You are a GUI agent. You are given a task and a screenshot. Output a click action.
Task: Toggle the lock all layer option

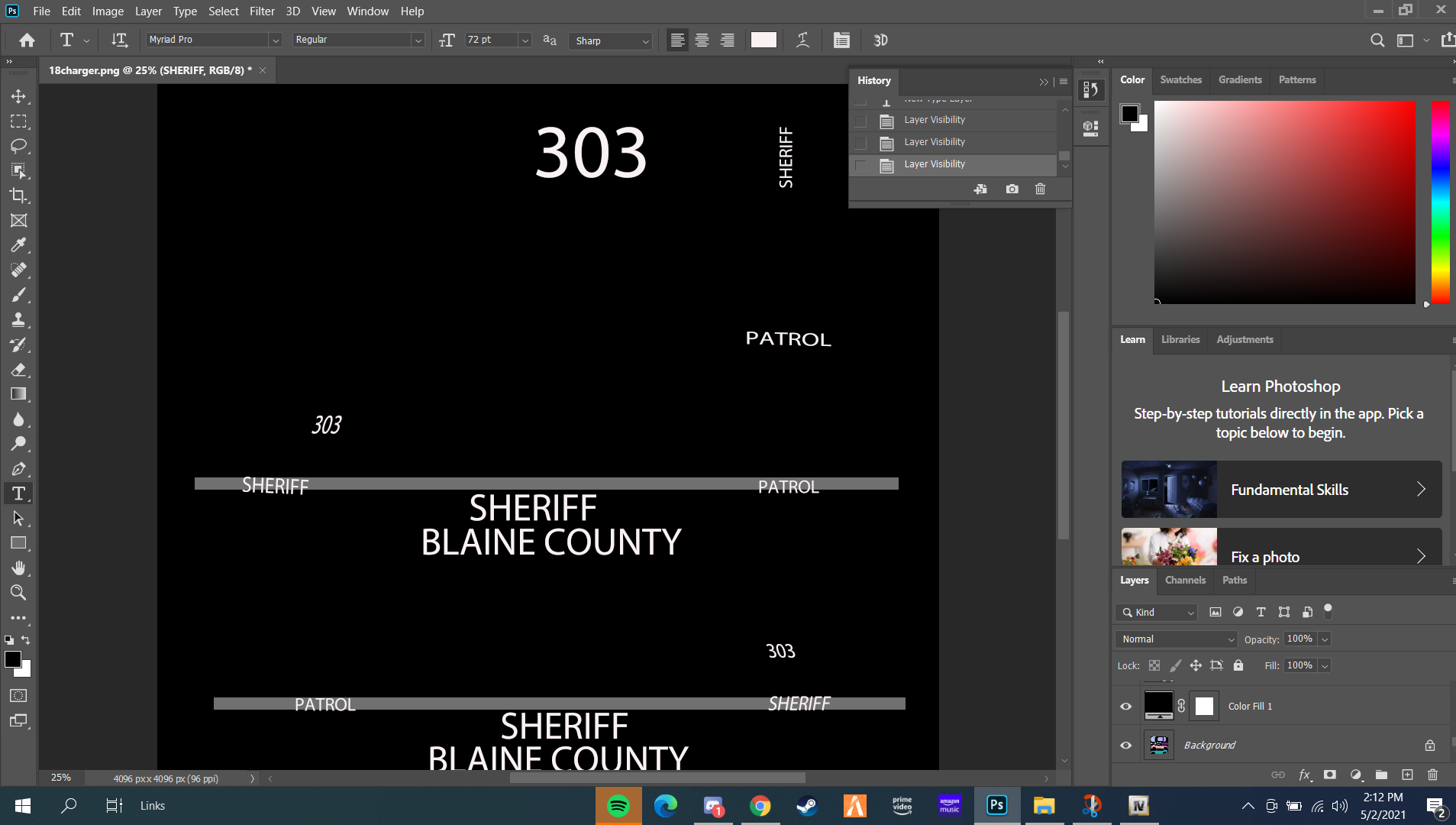[x=1238, y=665]
